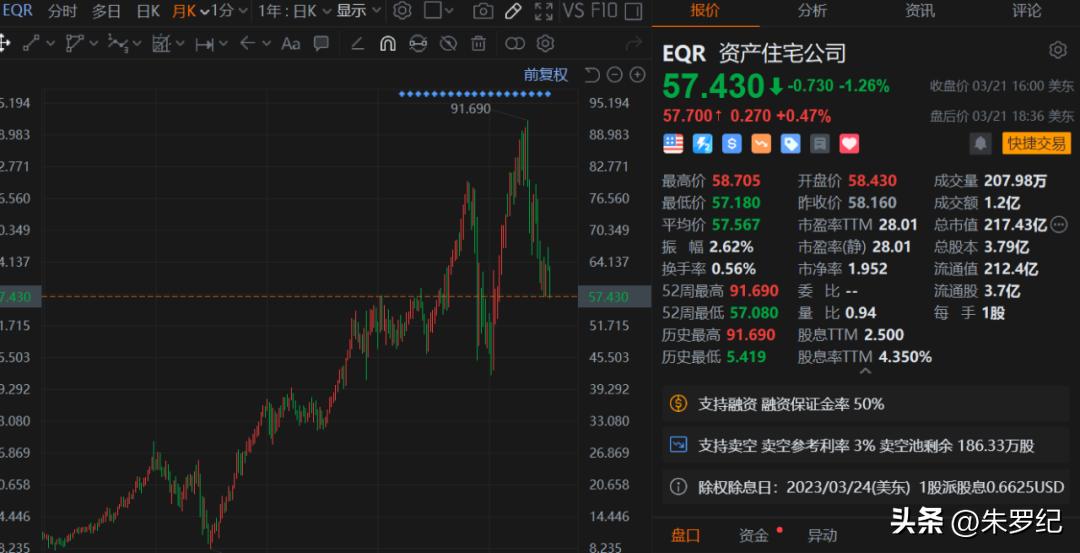The height and width of the screenshot is (553, 1080).
Task: Click more options next to 总市值
Action: (x=1059, y=223)
